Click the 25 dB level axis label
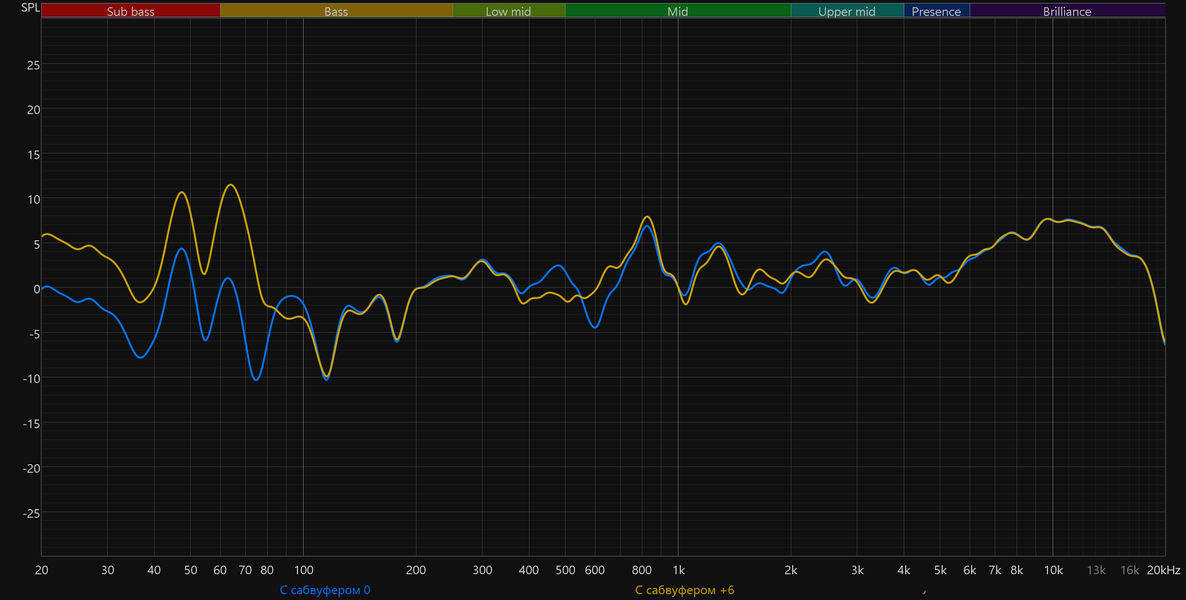Screen dimensions: 1186x600 [33, 64]
